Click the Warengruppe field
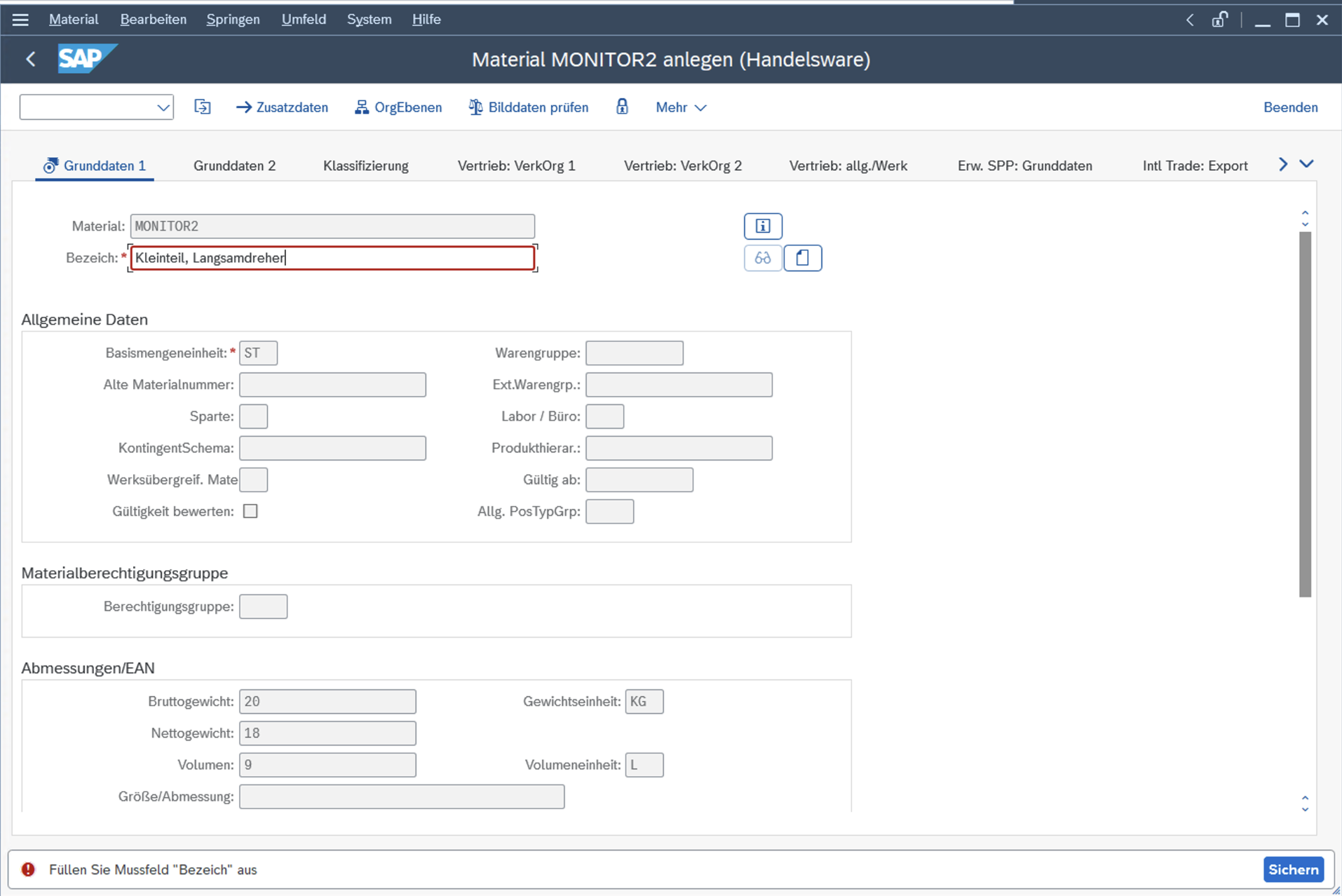 (635, 353)
